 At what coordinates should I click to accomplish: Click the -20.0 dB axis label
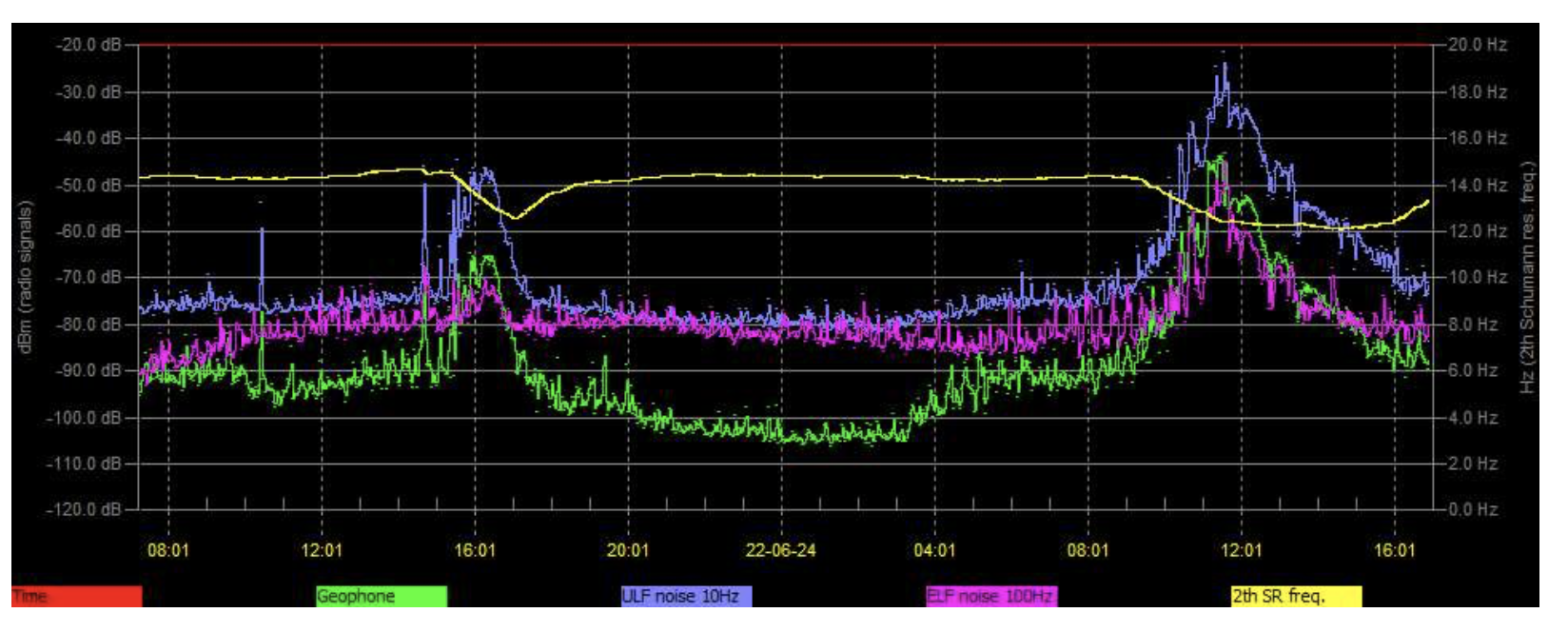pyautogui.click(x=89, y=45)
